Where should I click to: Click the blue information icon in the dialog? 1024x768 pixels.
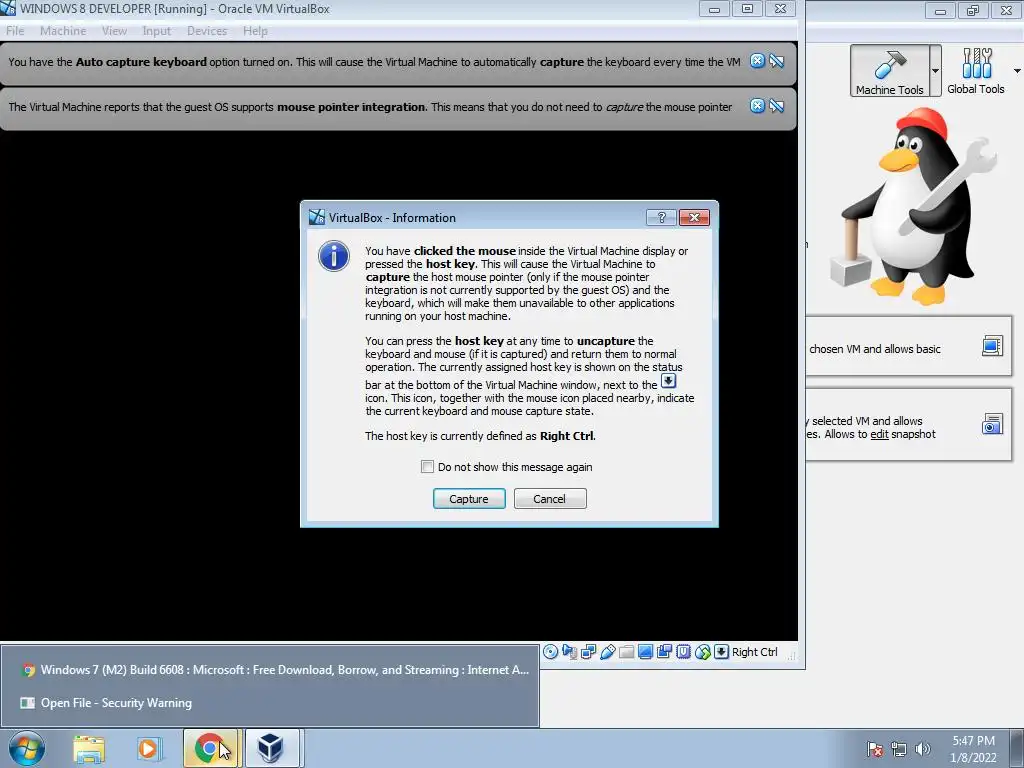click(334, 256)
